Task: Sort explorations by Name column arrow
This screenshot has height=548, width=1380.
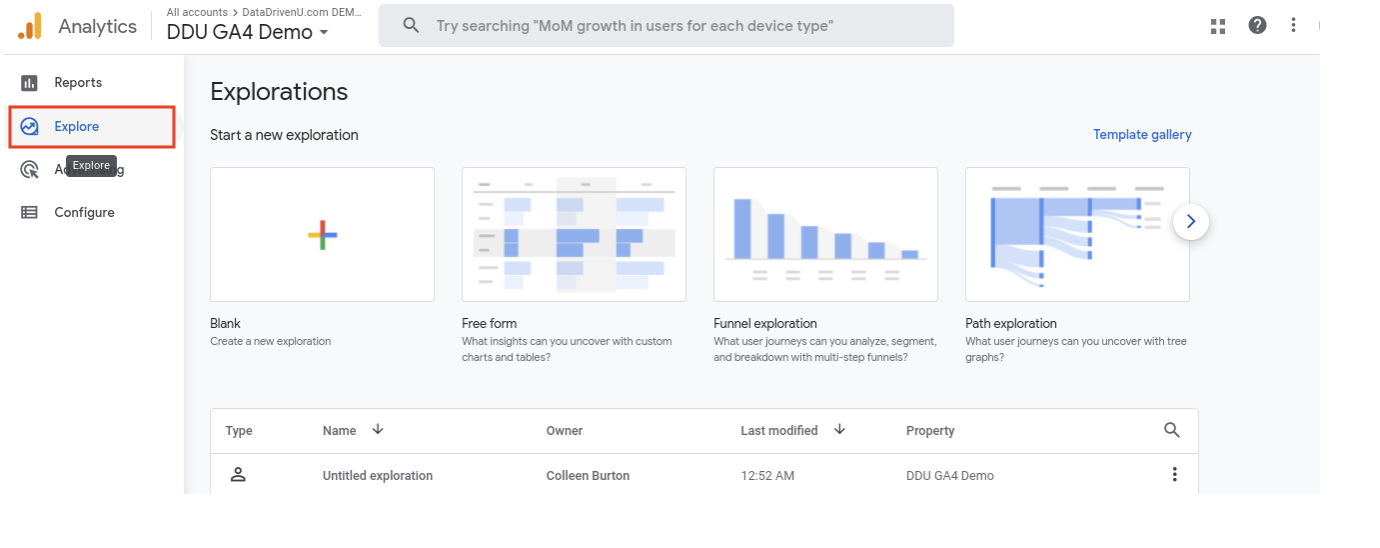Action: coord(377,430)
